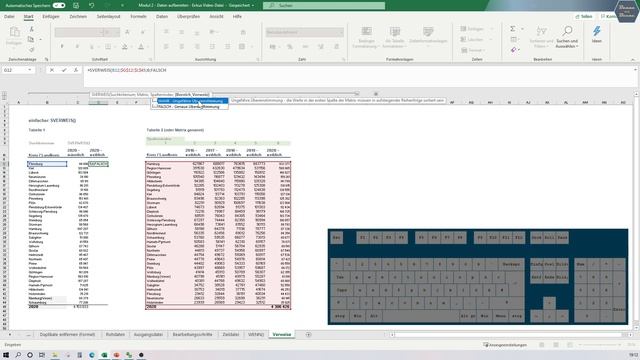Open the Zieldatei sheet tab
Screen dimensions: 640x360
click(231, 334)
